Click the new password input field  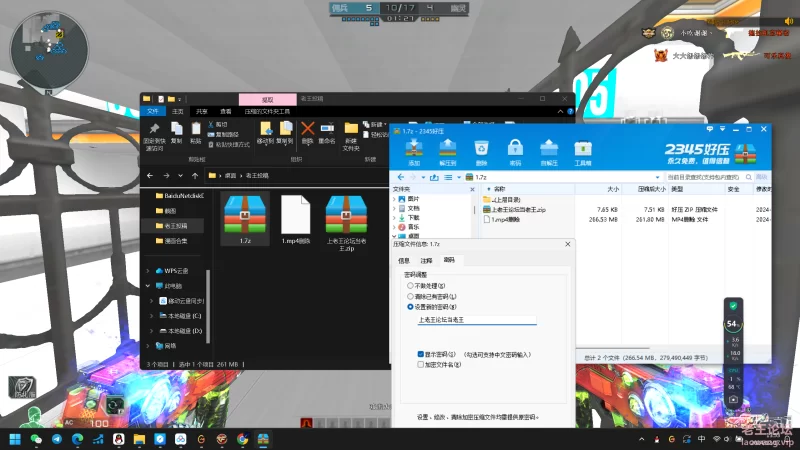coord(477,320)
